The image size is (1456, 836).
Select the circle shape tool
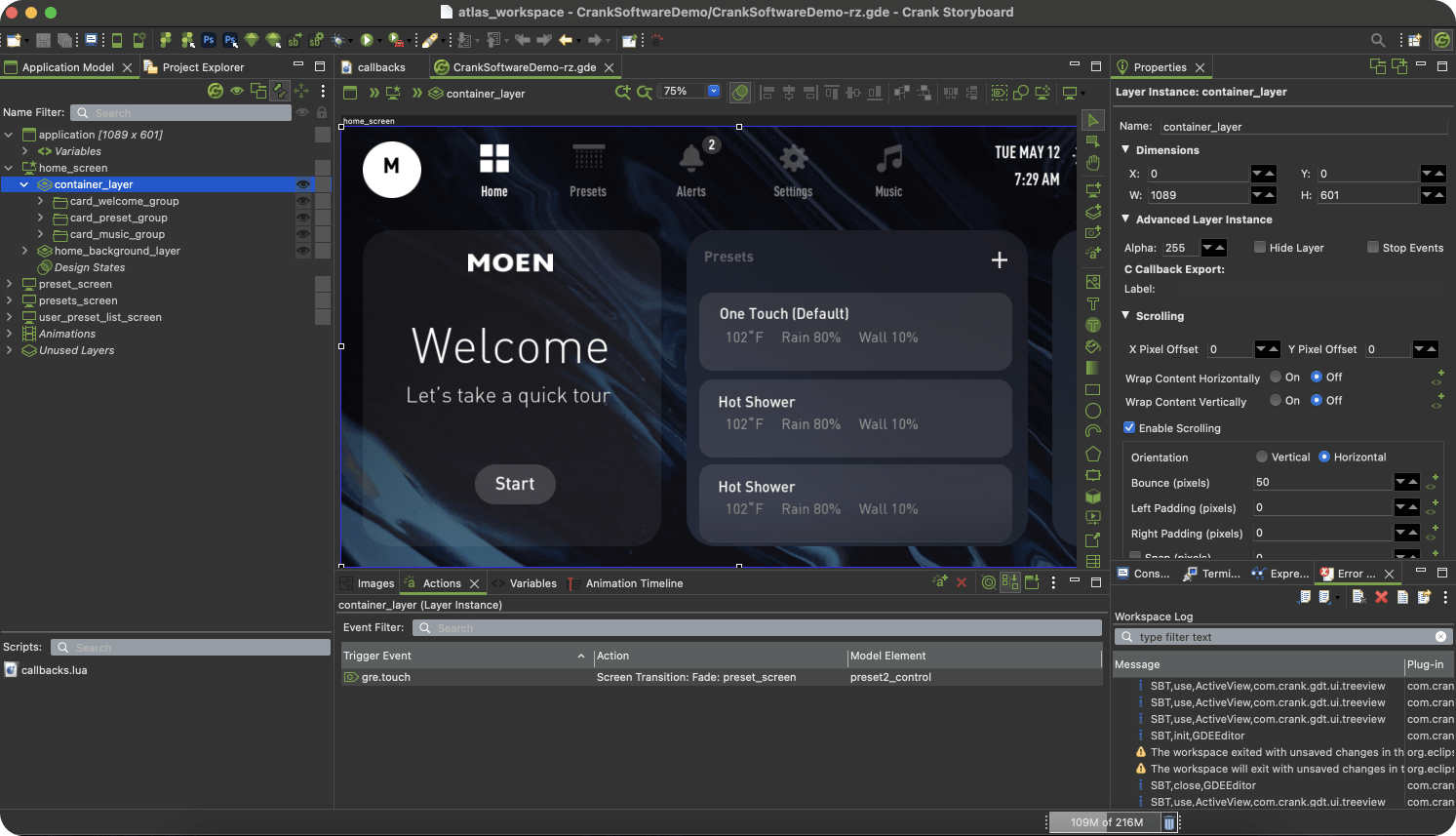(1093, 411)
